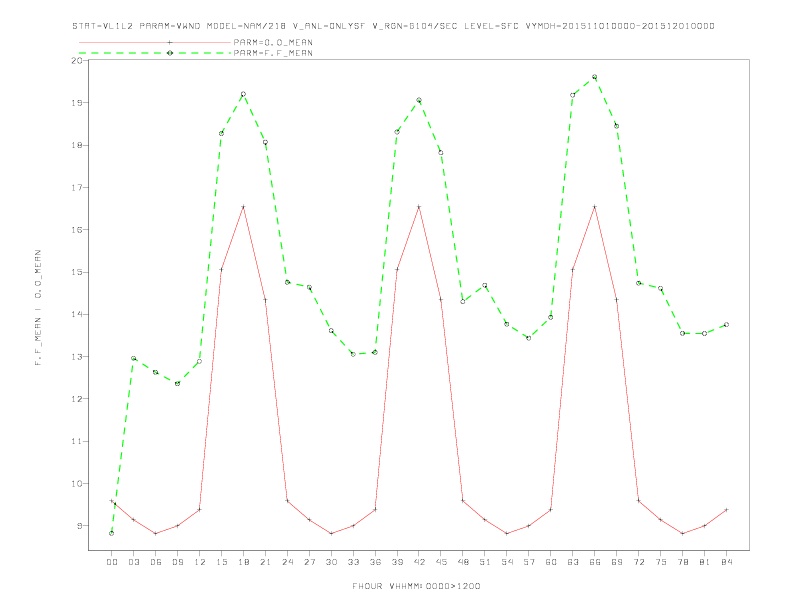Click x-axis hour label 09

pyautogui.click(x=177, y=562)
